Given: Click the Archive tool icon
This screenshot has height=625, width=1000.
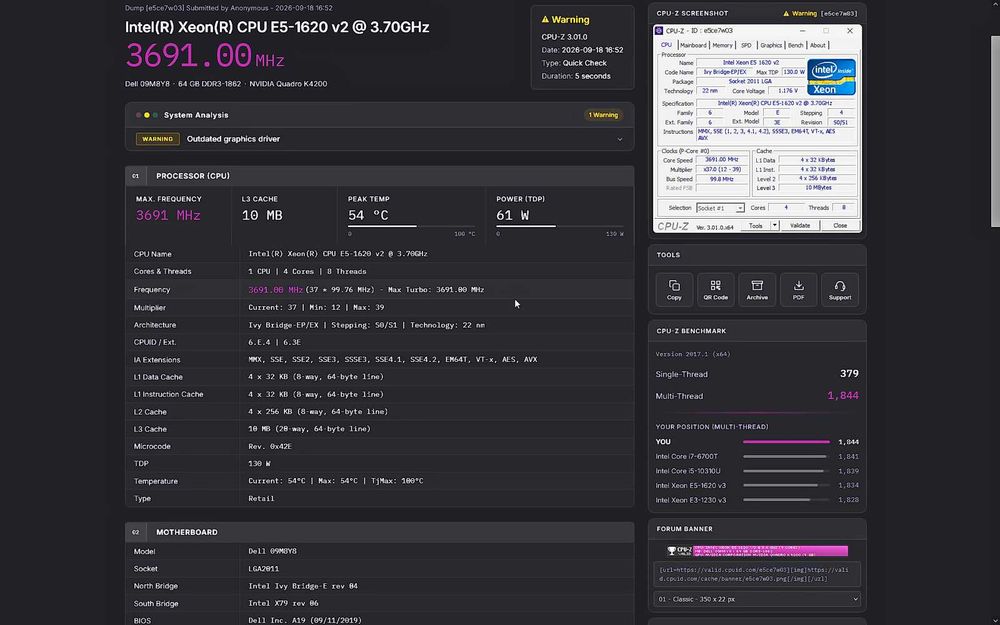Looking at the screenshot, I should (757, 290).
